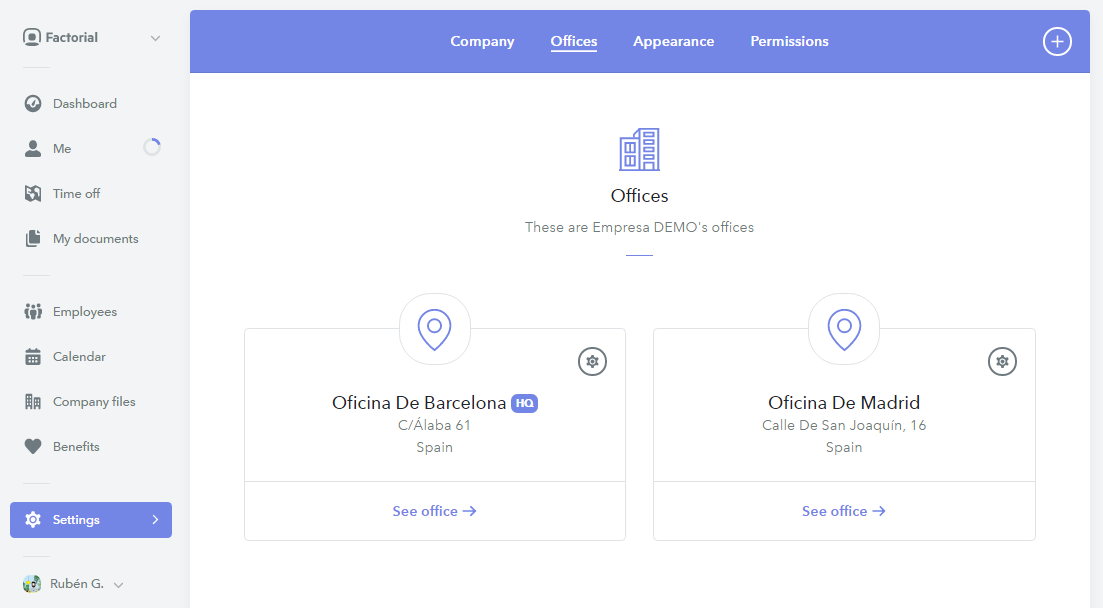Viewport: 1103px width, 608px height.
Task: Click the Benefits heart icon
Action: pos(33,447)
